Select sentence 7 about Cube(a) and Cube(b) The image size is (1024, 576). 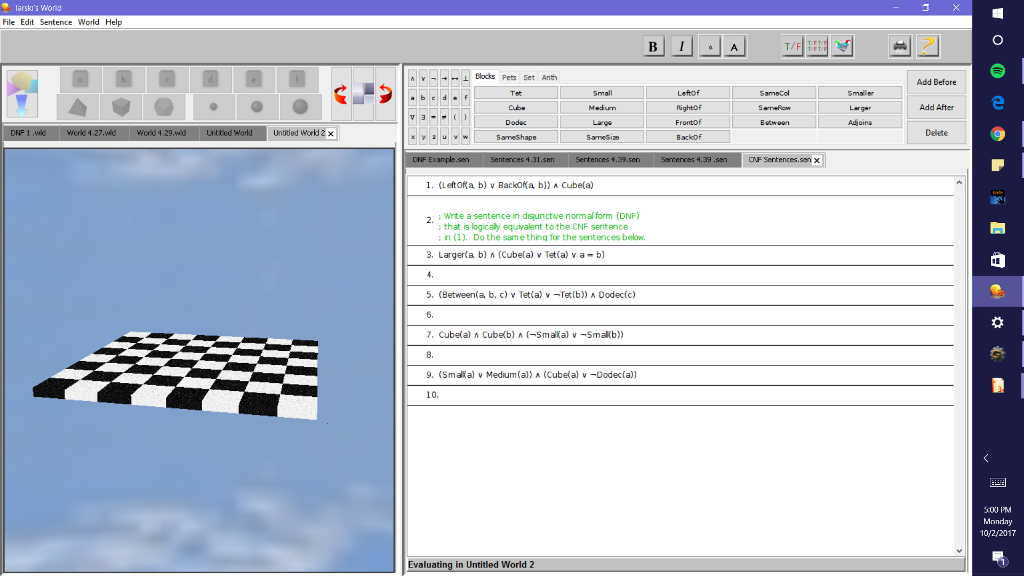680,335
